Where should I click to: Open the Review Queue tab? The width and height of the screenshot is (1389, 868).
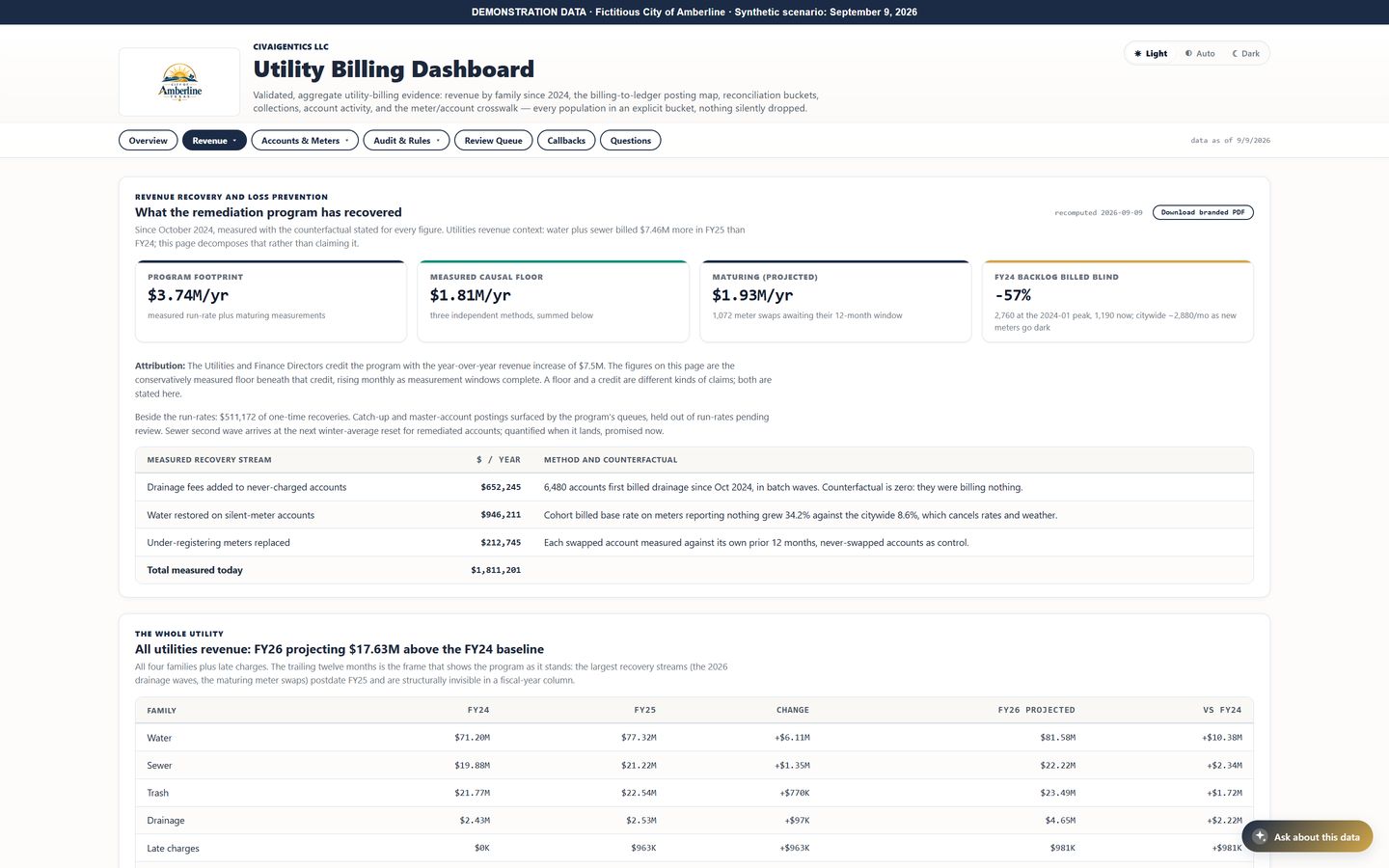coord(493,141)
